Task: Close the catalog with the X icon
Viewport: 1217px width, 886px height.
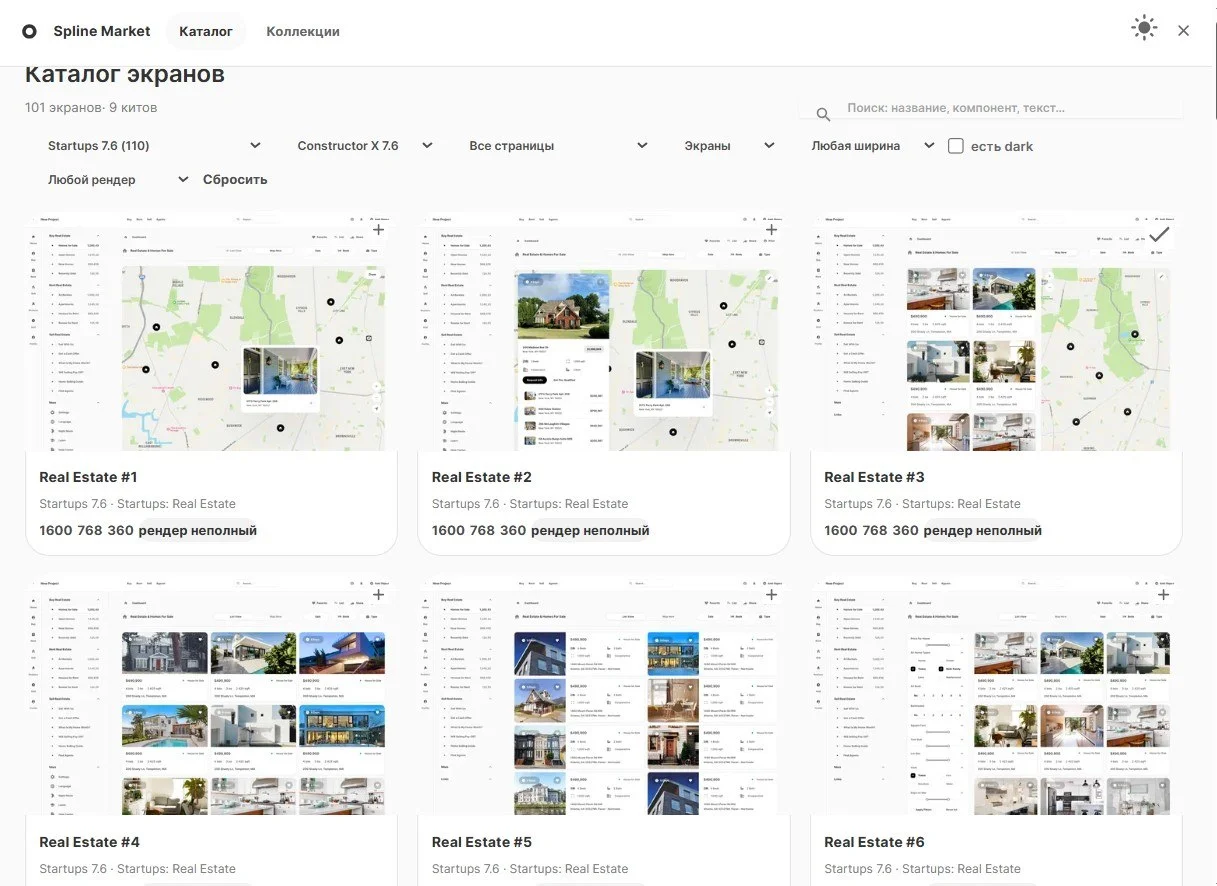Action: click(x=1184, y=31)
